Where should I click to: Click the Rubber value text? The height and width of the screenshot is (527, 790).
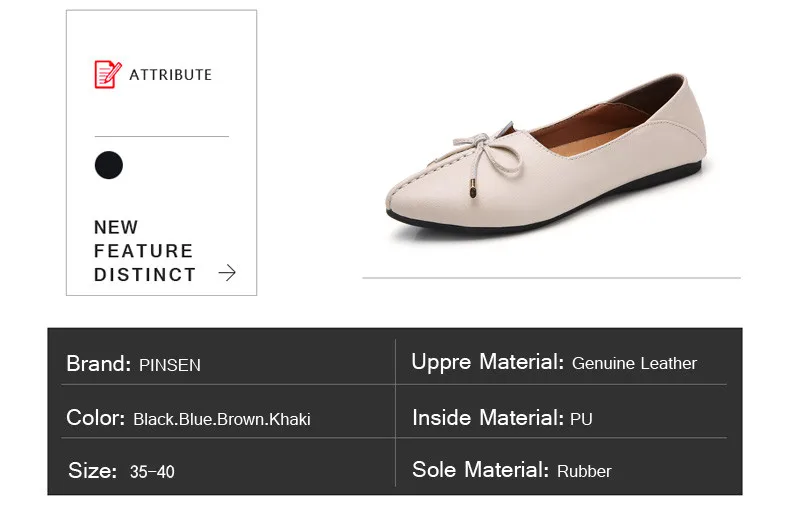click(x=584, y=471)
